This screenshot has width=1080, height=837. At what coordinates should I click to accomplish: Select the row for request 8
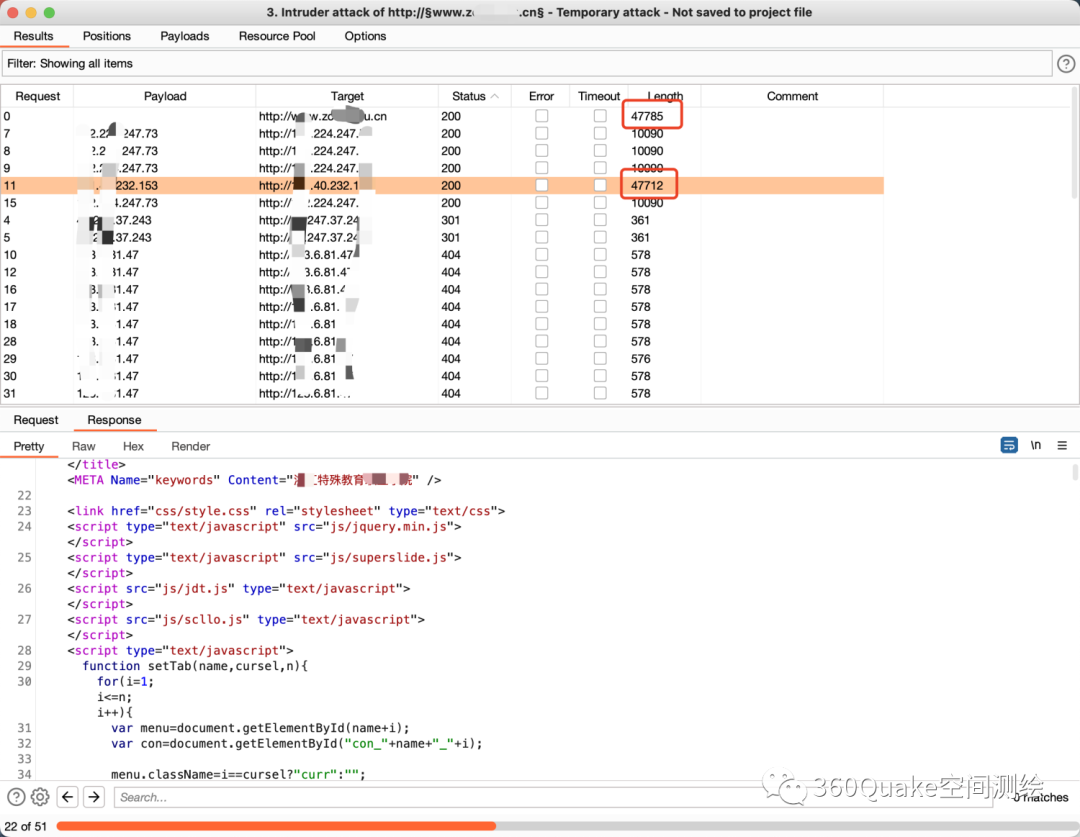pos(442,151)
